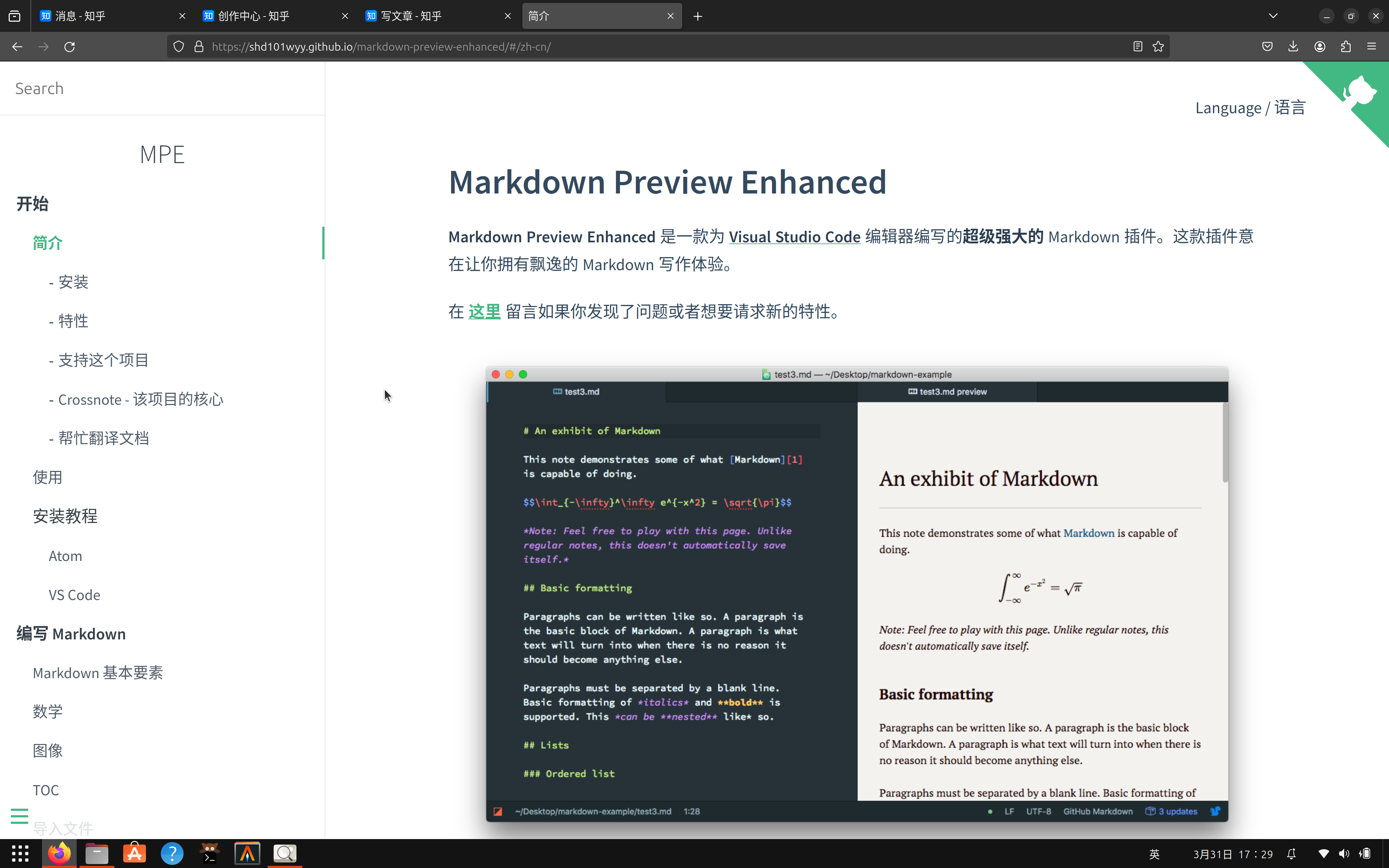Launch the terminal from the dock
1389x868 pixels.
coord(209,854)
